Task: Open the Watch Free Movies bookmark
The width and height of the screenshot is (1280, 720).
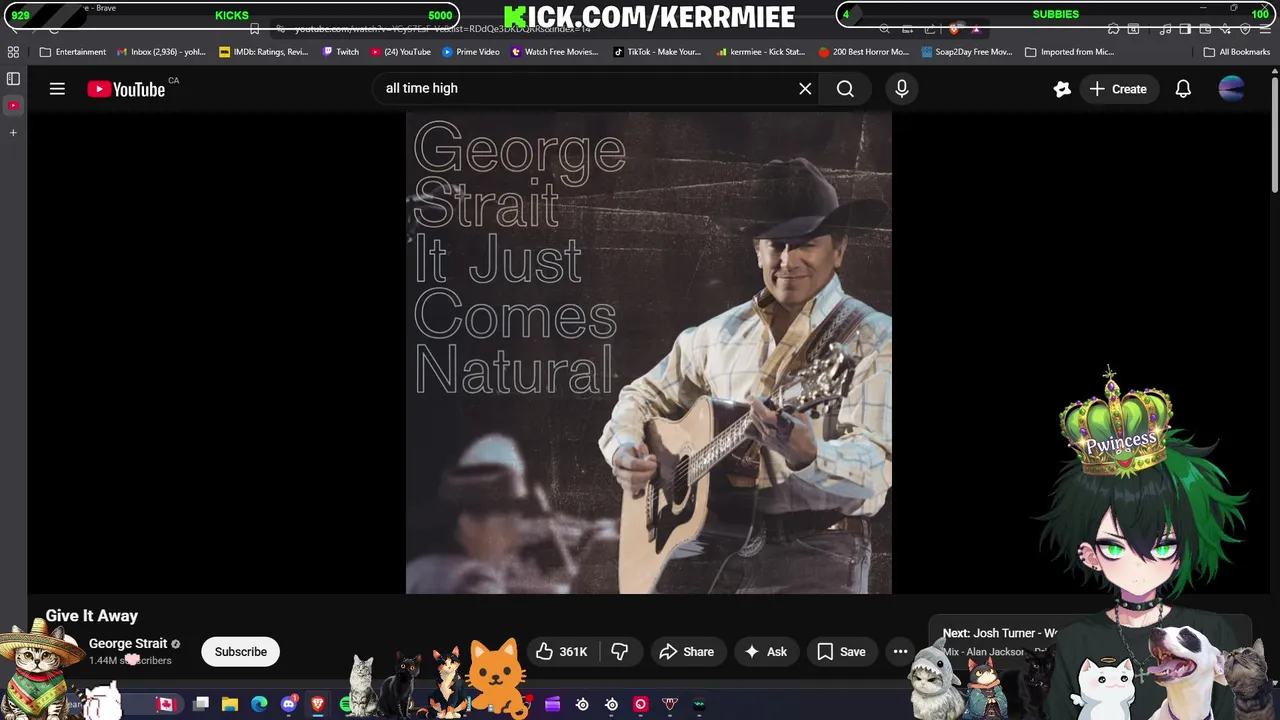Action: (555, 52)
